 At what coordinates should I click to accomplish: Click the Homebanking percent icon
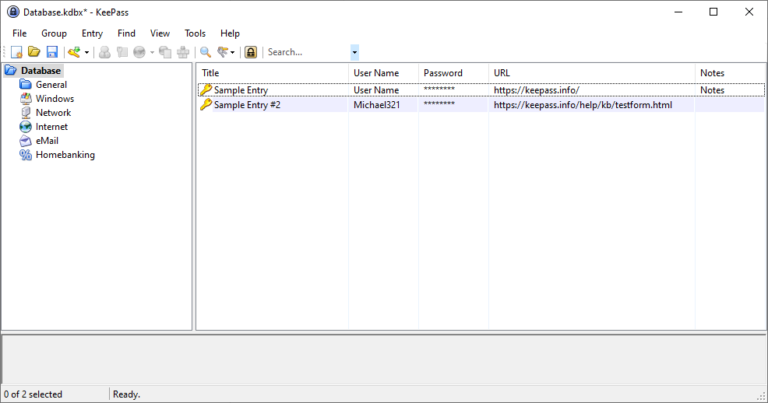pyautogui.click(x=25, y=155)
